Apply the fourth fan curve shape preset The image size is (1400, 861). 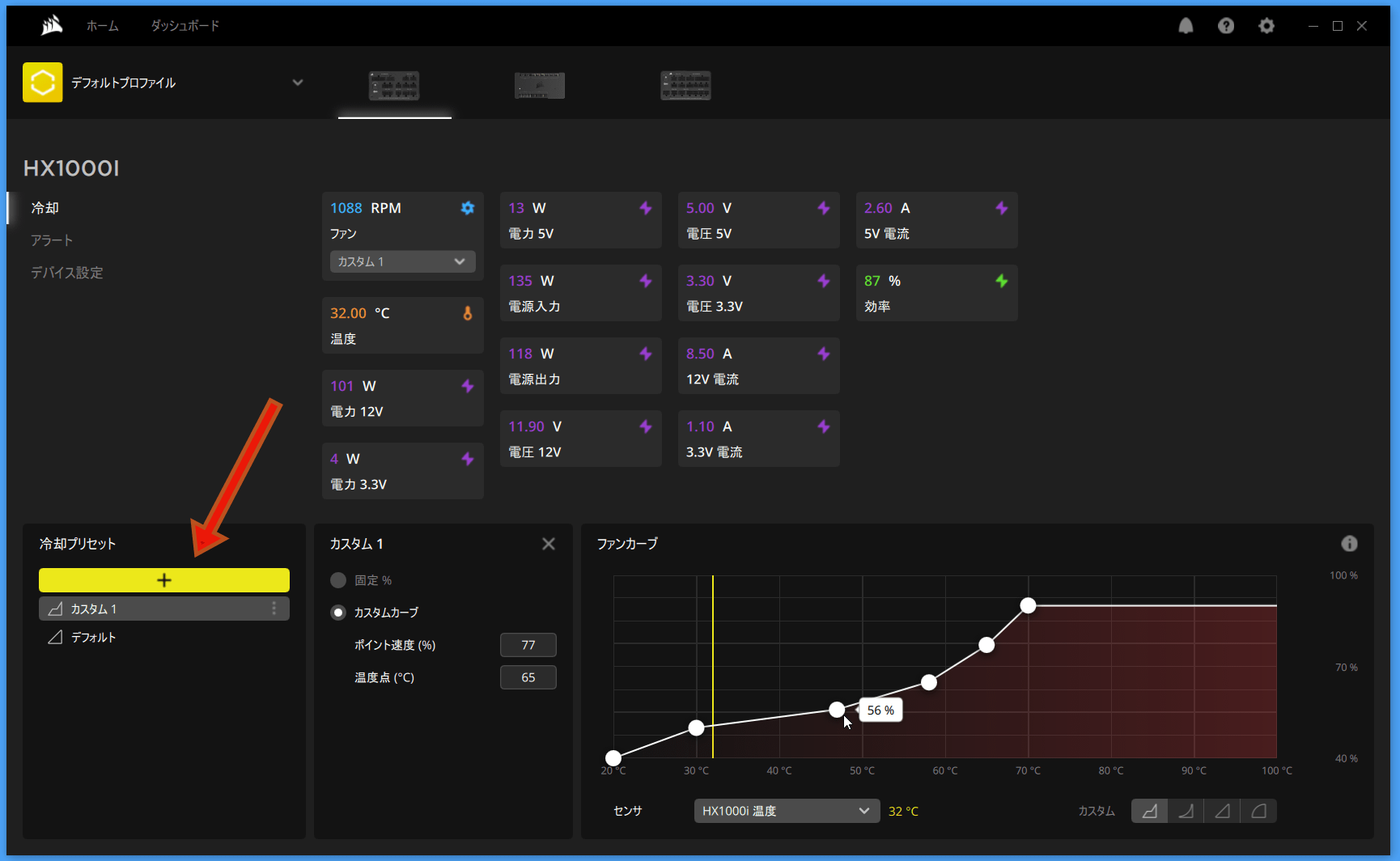pyautogui.click(x=1258, y=811)
